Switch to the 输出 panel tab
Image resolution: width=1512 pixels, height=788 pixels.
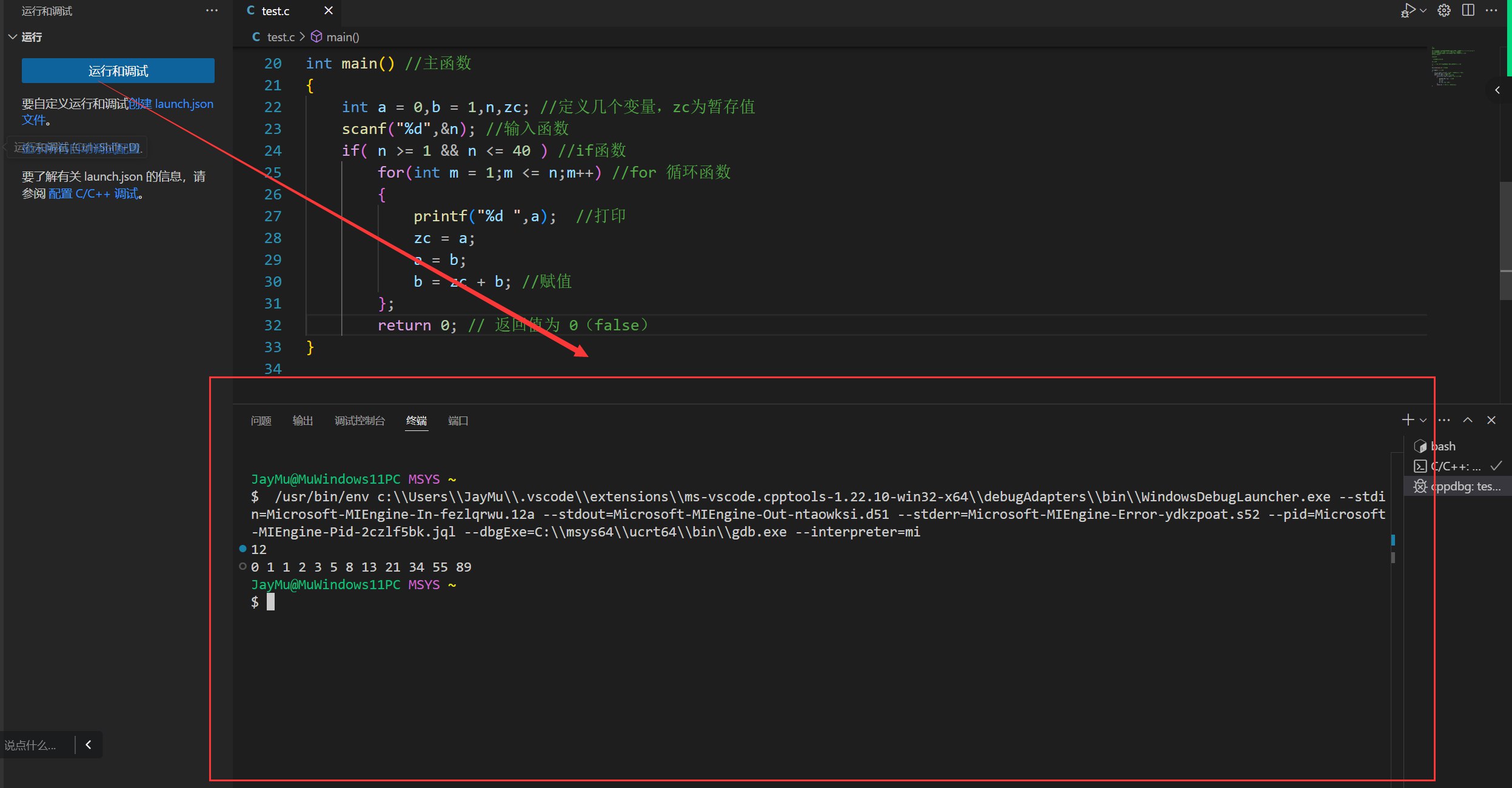tap(303, 421)
